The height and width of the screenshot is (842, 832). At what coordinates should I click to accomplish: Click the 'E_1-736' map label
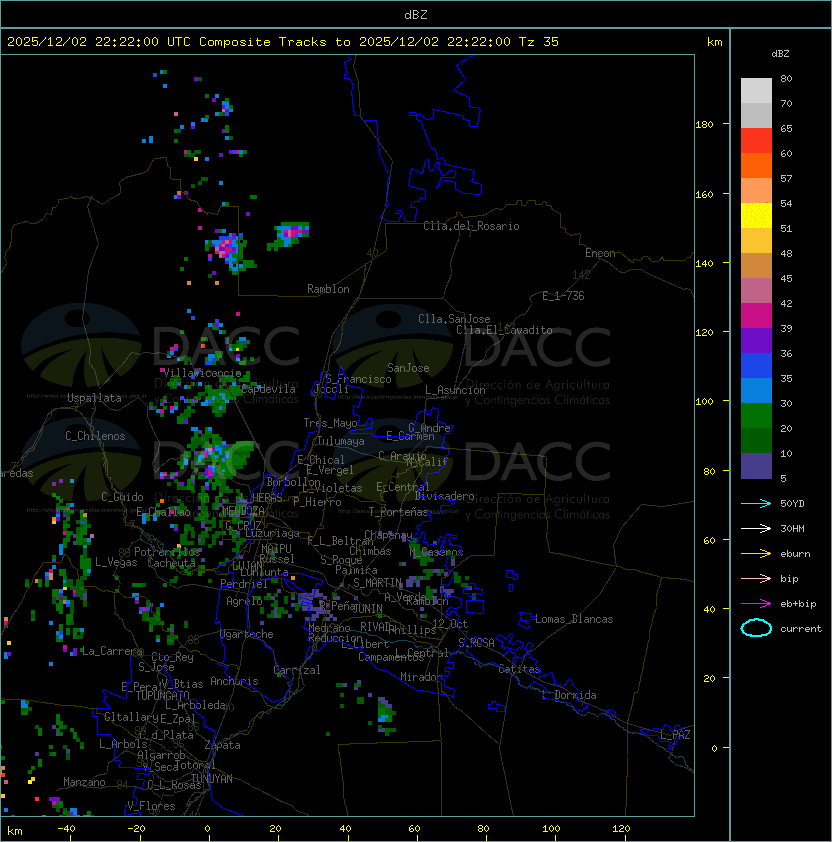click(x=563, y=296)
